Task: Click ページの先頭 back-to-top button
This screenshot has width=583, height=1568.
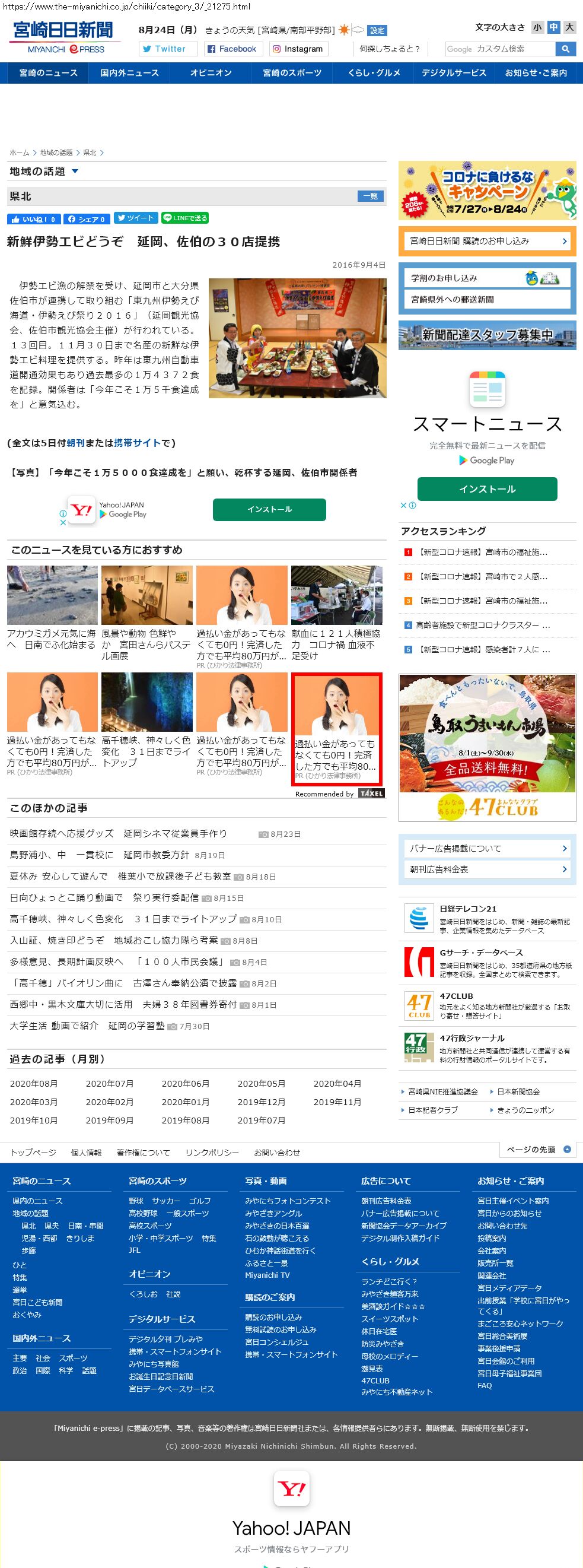Action: (538, 1150)
